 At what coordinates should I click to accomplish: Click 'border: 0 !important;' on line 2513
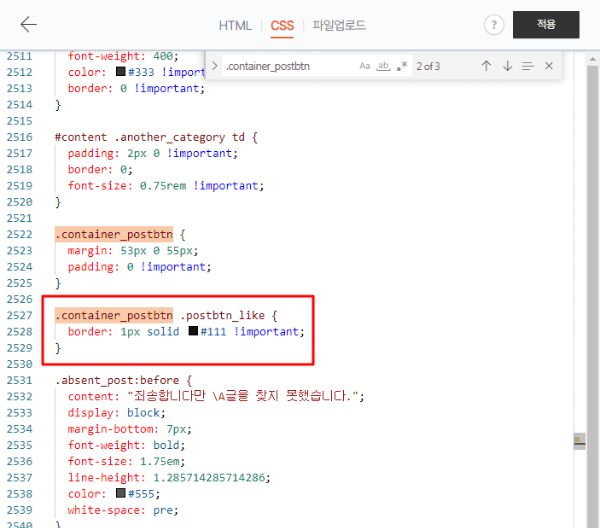click(x=136, y=88)
